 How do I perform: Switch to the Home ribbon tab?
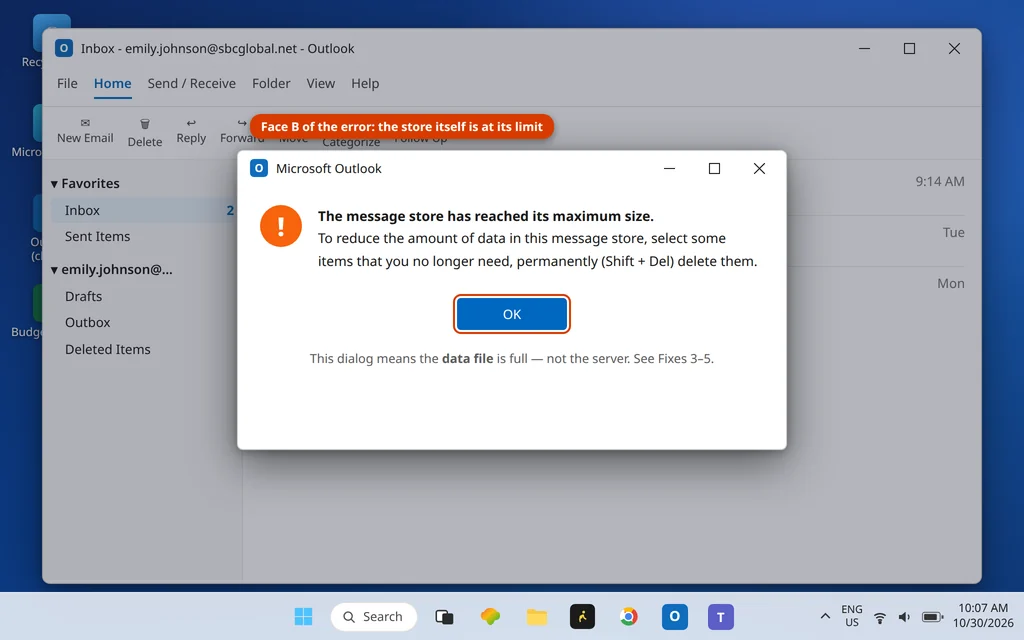click(112, 84)
